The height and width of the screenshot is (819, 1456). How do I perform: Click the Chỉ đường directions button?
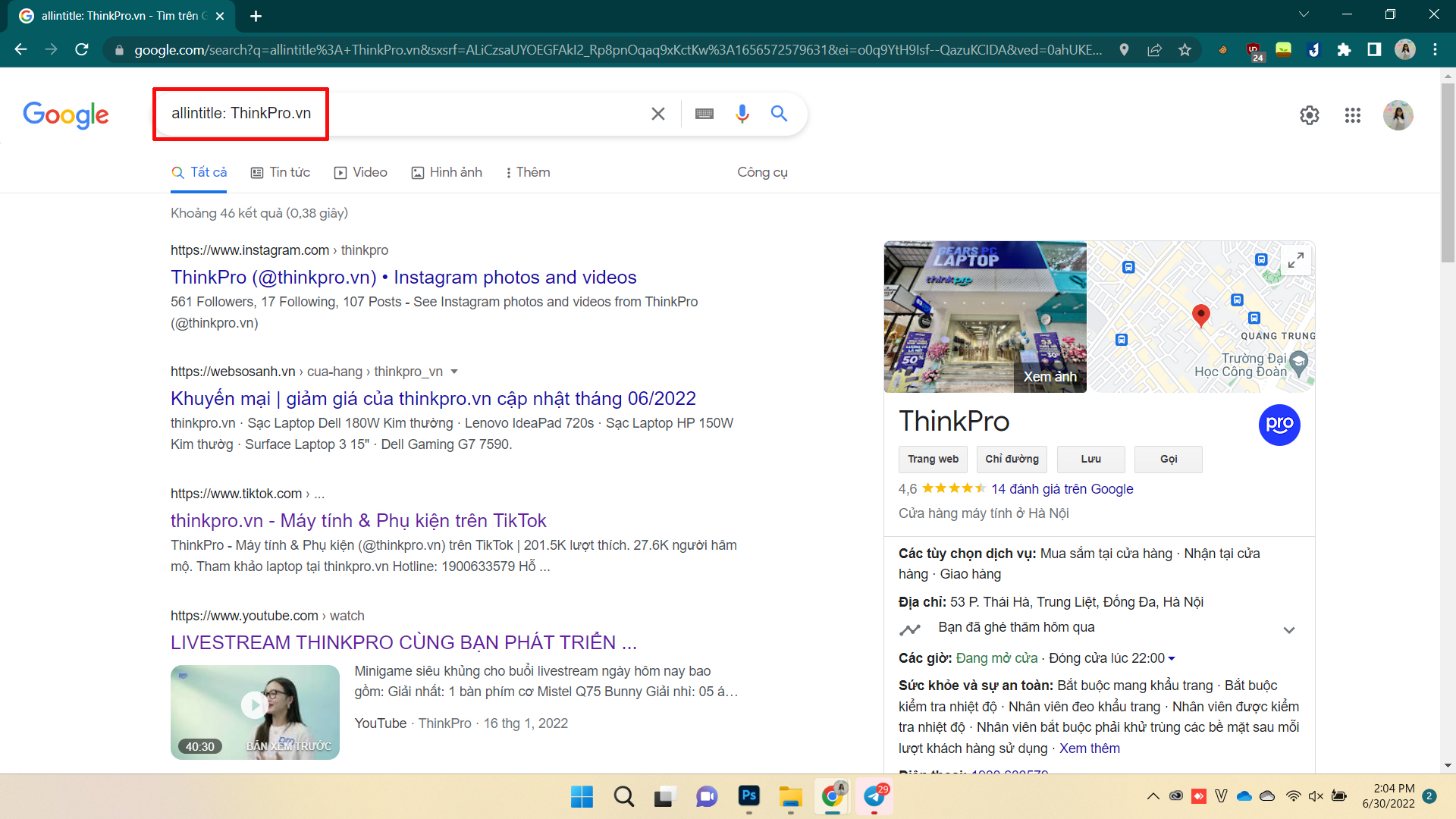coord(1012,460)
